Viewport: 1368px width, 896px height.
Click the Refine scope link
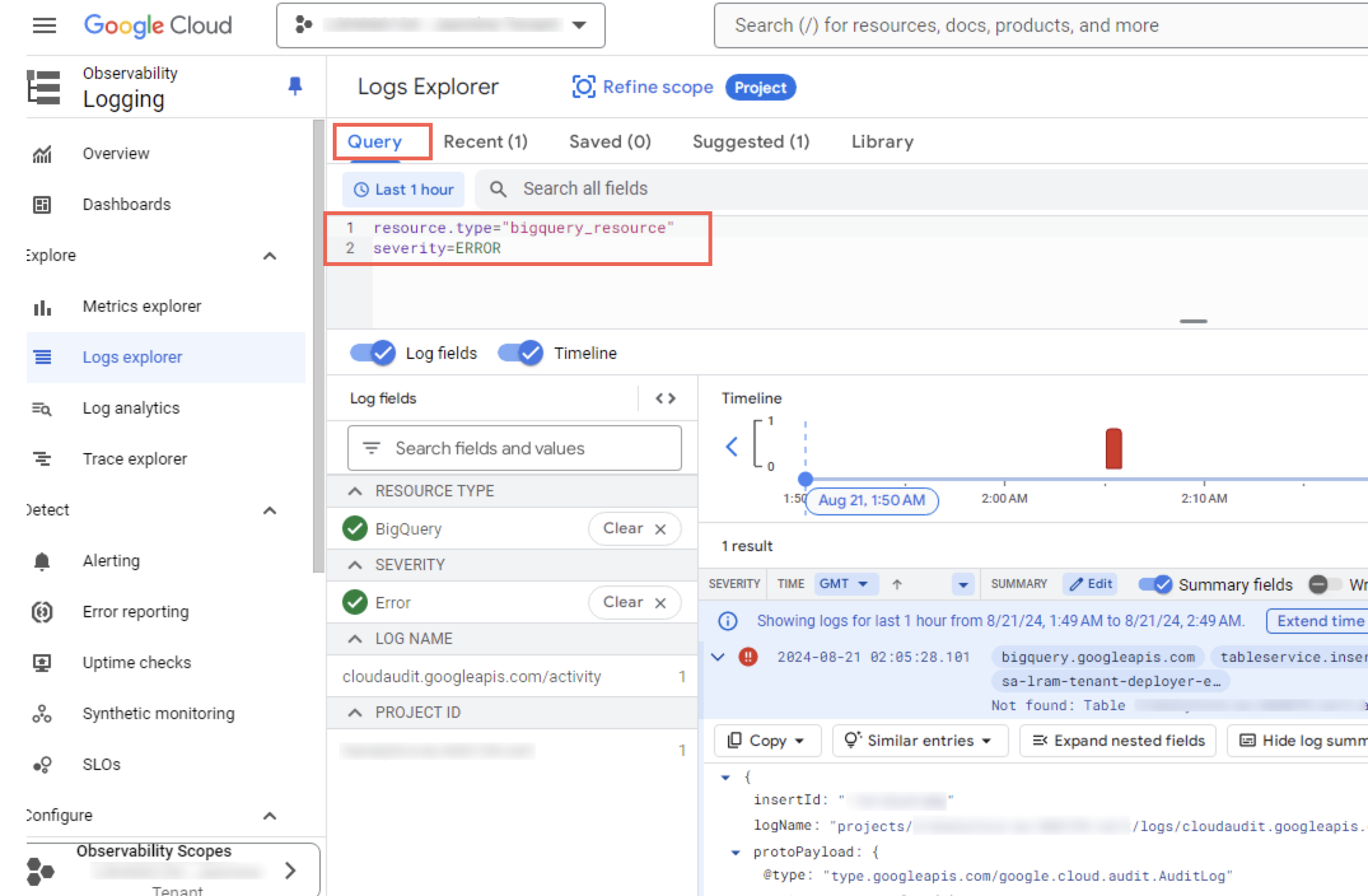point(658,87)
